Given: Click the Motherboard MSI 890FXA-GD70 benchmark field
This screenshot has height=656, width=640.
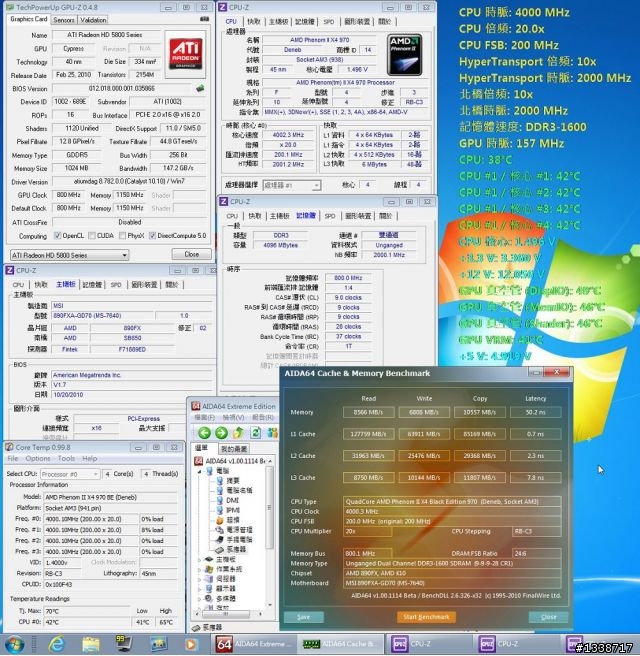Looking at the screenshot, I should (452, 583).
